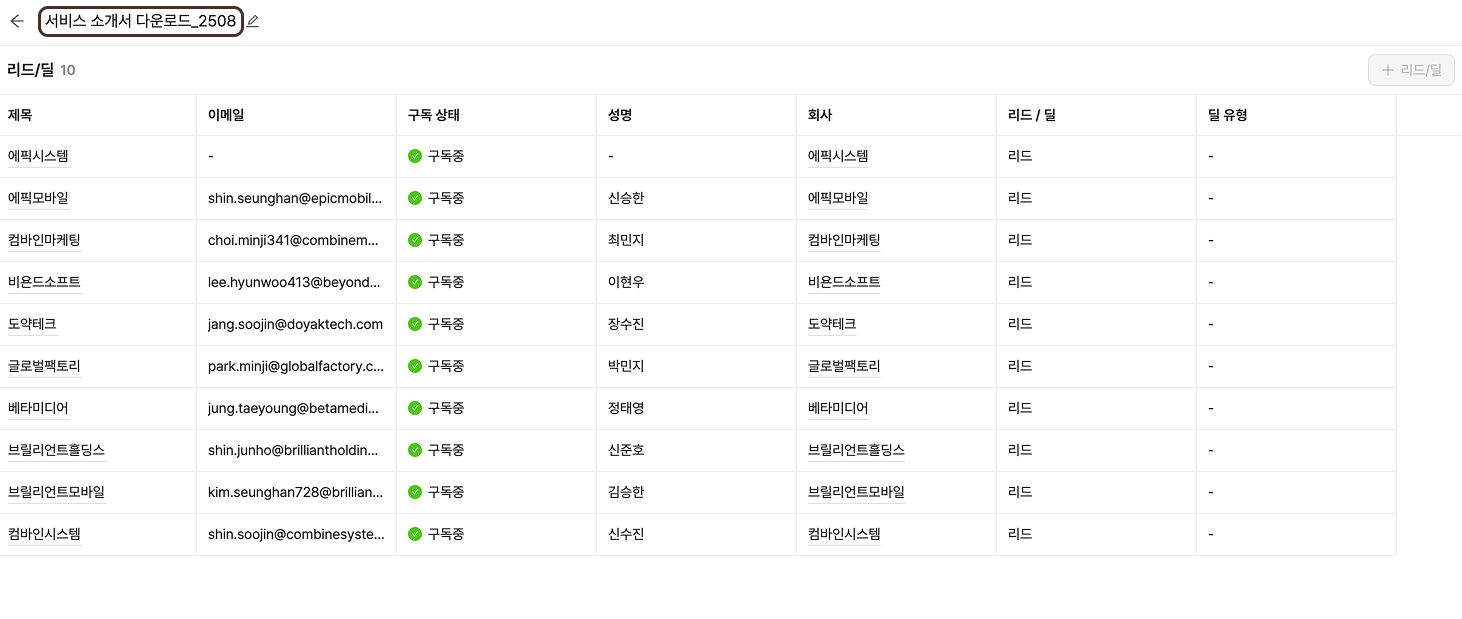Click the 리드 / 딜 column header
This screenshot has width=1462, height=619.
(1032, 115)
